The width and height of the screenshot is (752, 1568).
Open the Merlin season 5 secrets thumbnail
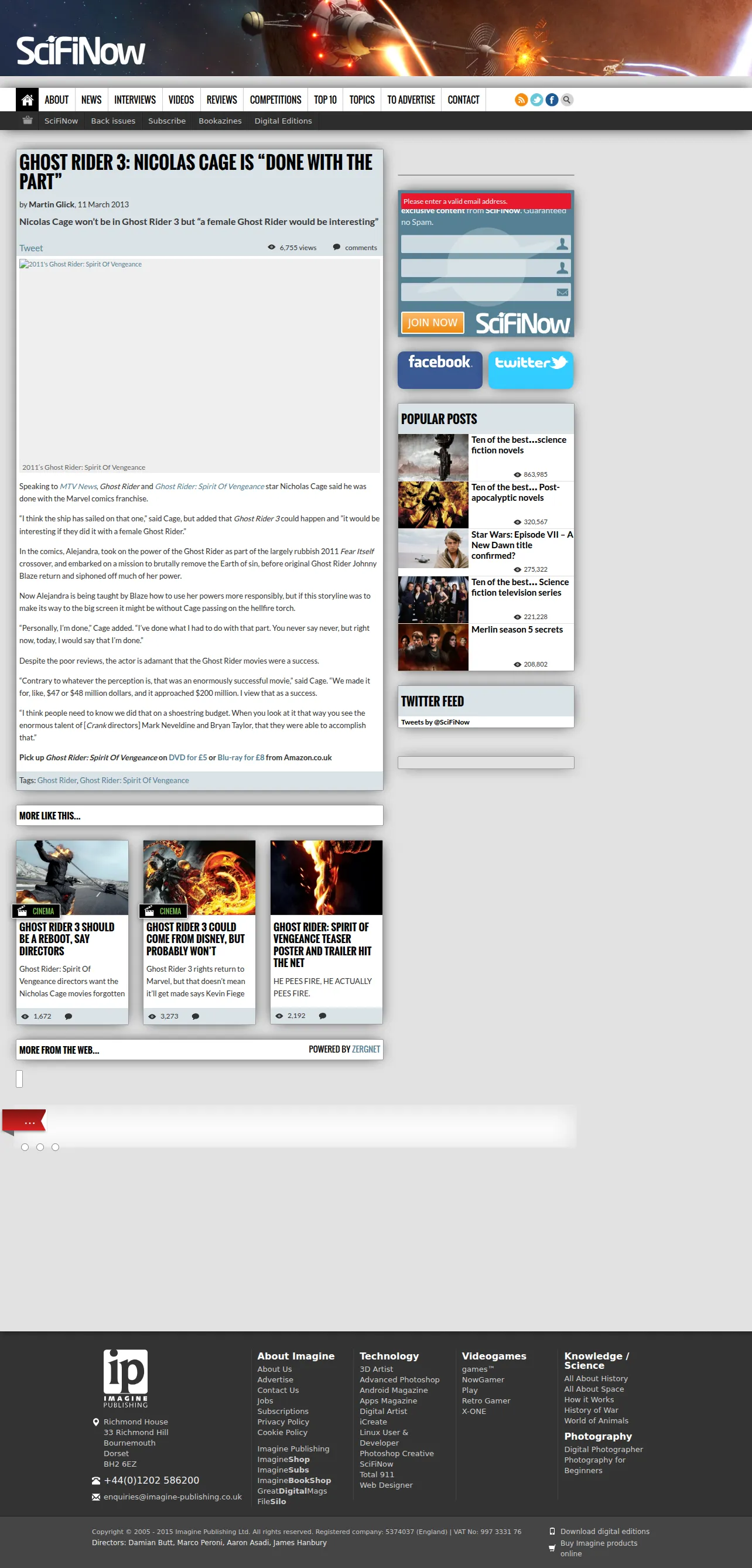[x=433, y=647]
